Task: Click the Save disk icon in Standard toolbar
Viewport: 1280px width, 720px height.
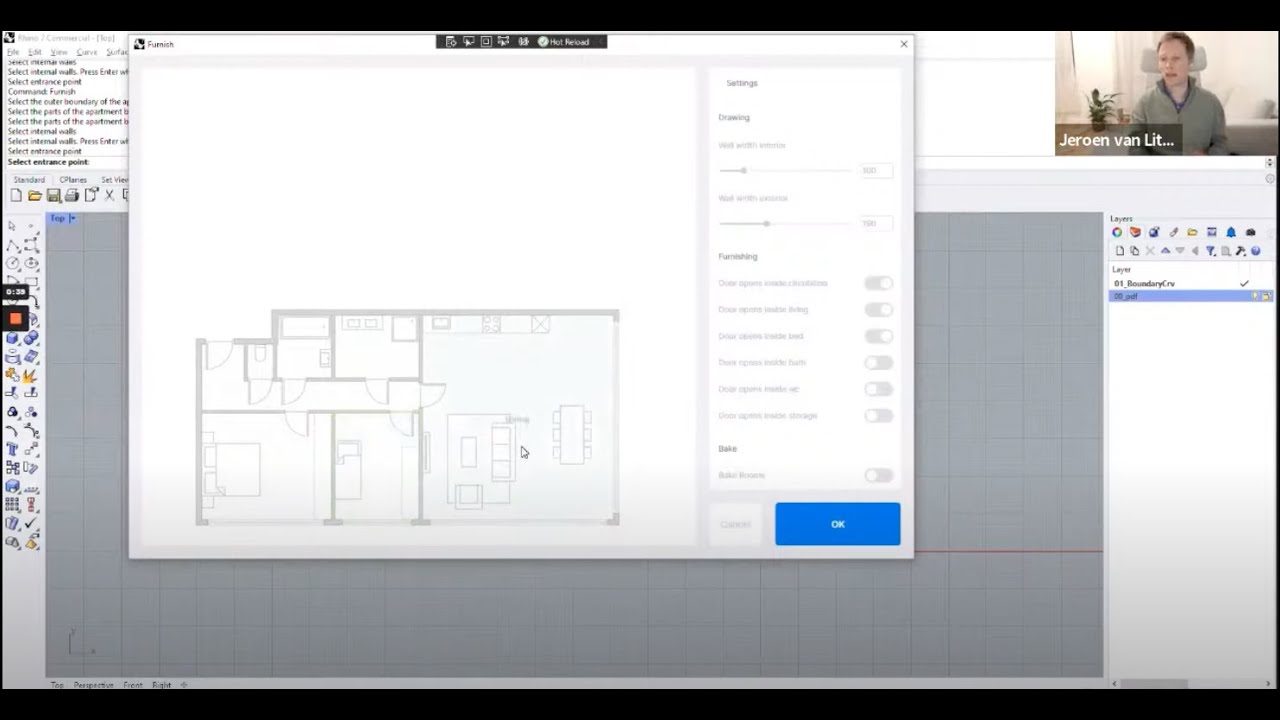Action: click(54, 196)
